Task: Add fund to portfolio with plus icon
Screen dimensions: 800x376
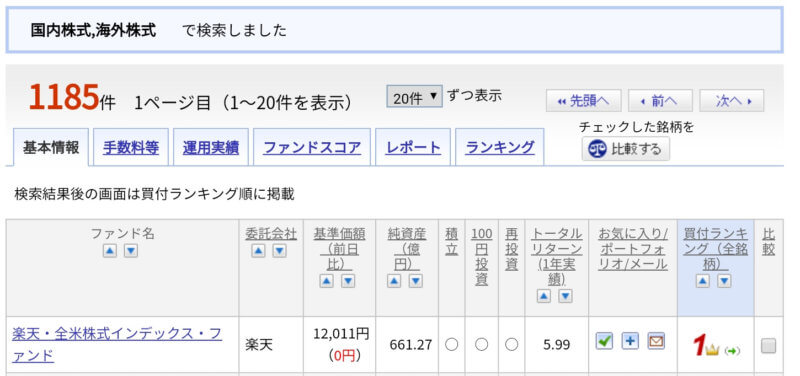Action: pyautogui.click(x=630, y=341)
